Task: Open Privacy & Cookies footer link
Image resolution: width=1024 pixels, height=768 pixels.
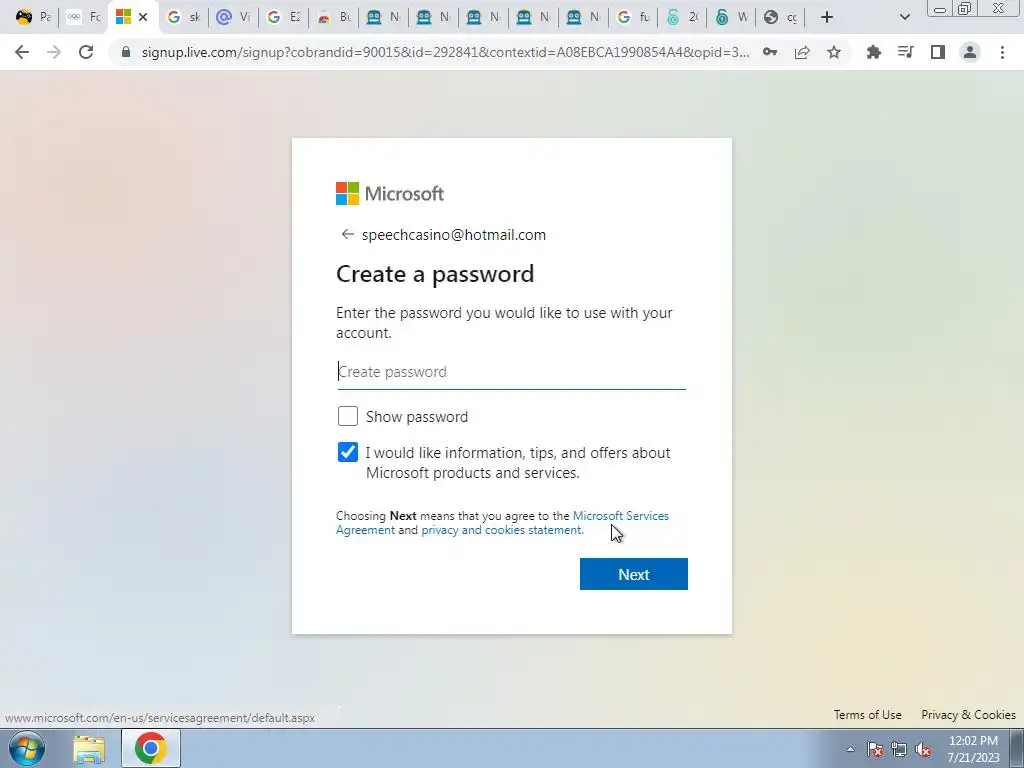Action: 968,714
